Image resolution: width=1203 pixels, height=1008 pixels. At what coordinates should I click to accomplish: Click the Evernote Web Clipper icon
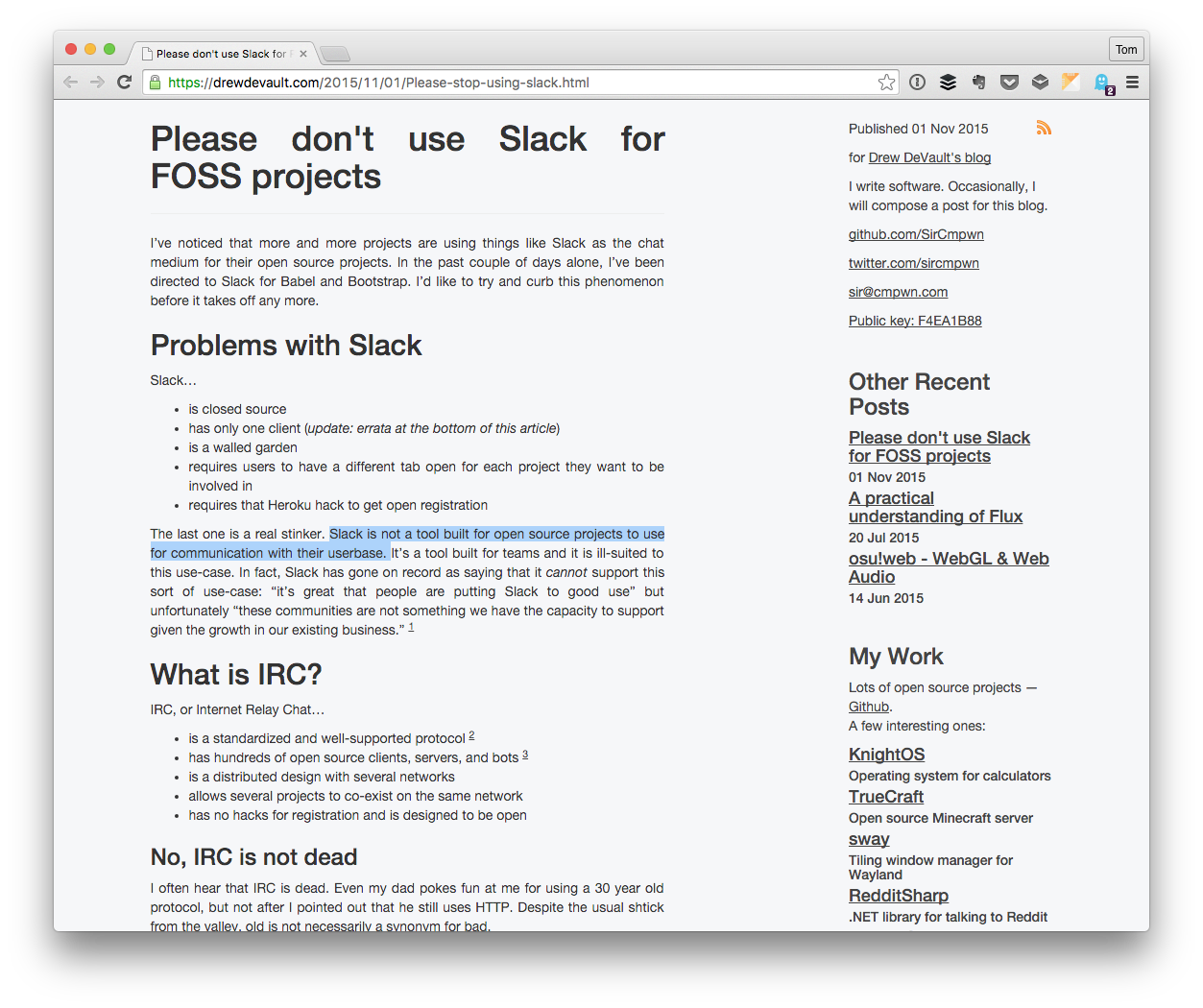click(978, 82)
